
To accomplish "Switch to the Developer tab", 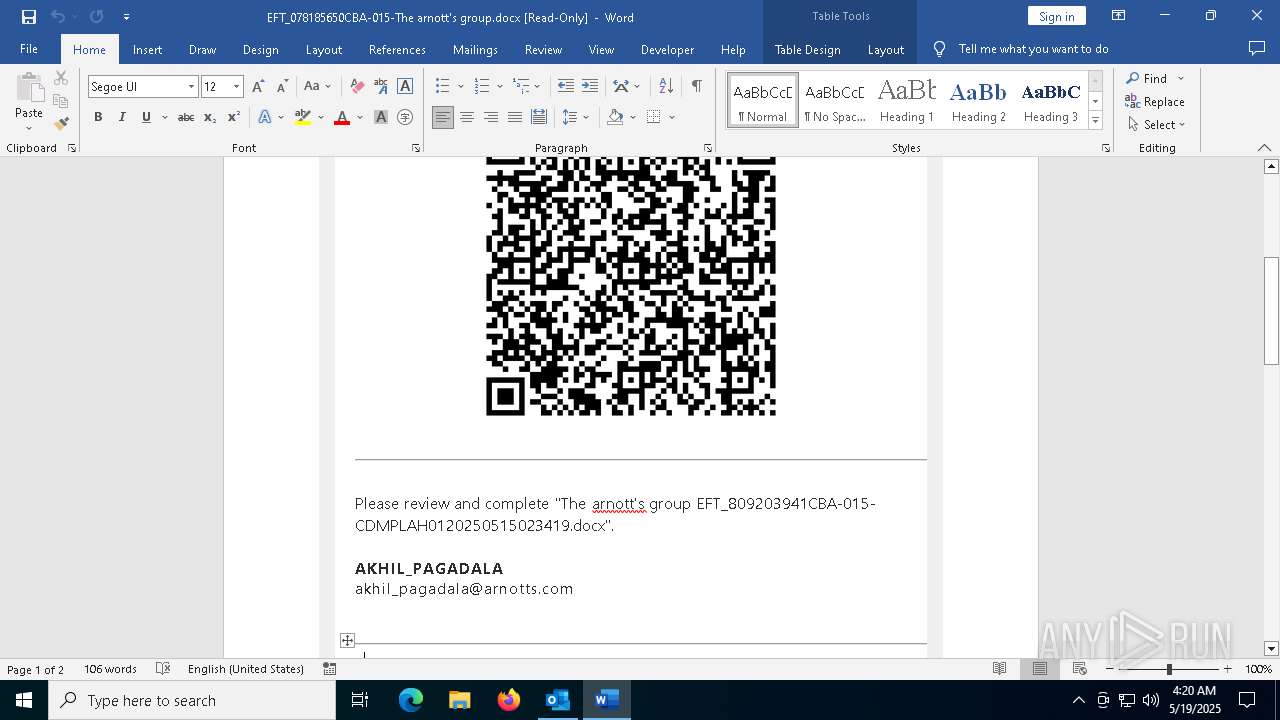I will point(667,49).
